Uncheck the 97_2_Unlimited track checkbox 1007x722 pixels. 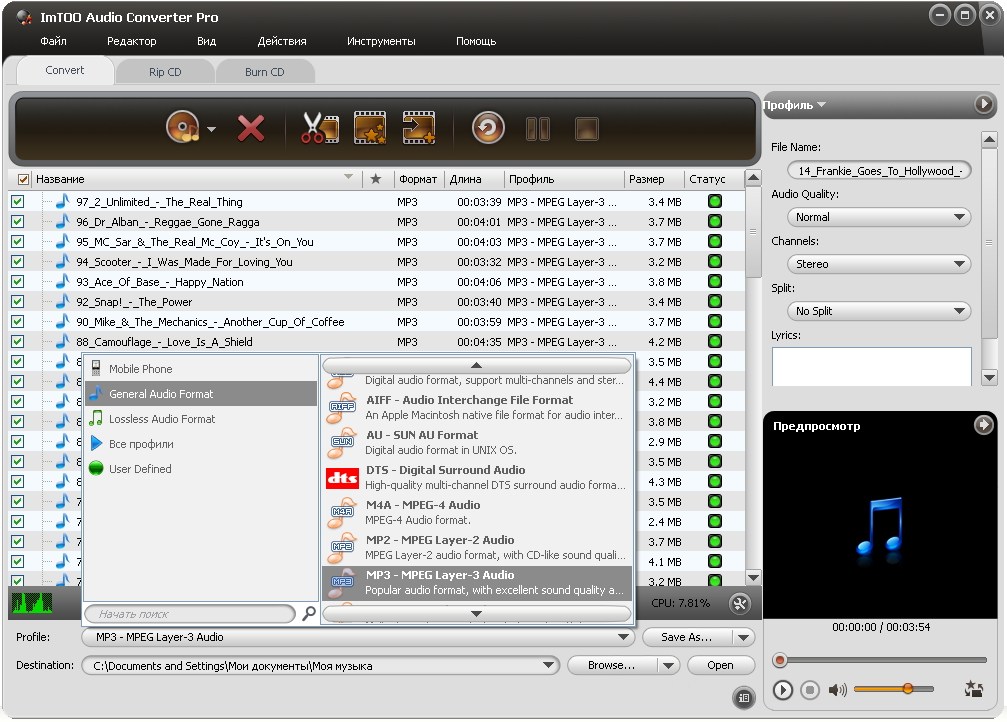click(17, 202)
